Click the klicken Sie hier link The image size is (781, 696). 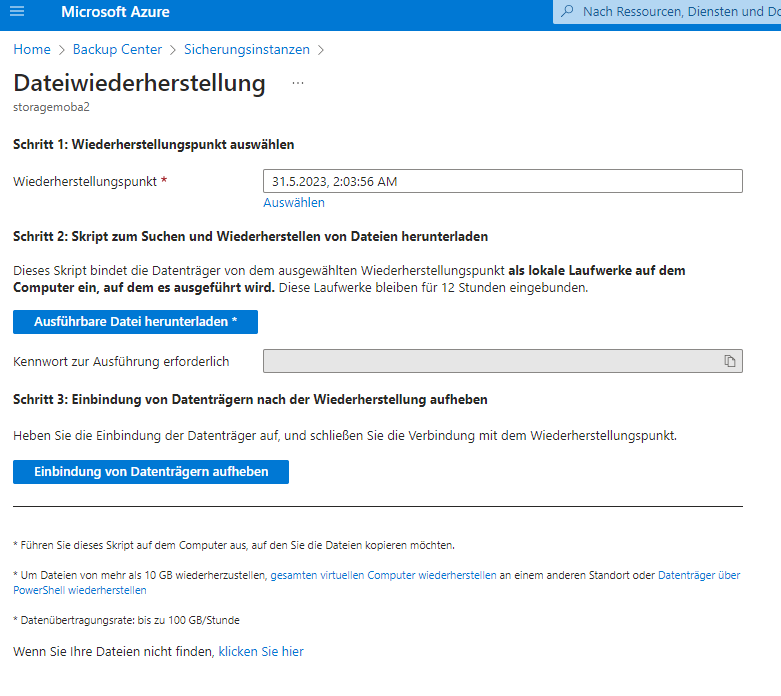pyautogui.click(x=261, y=652)
